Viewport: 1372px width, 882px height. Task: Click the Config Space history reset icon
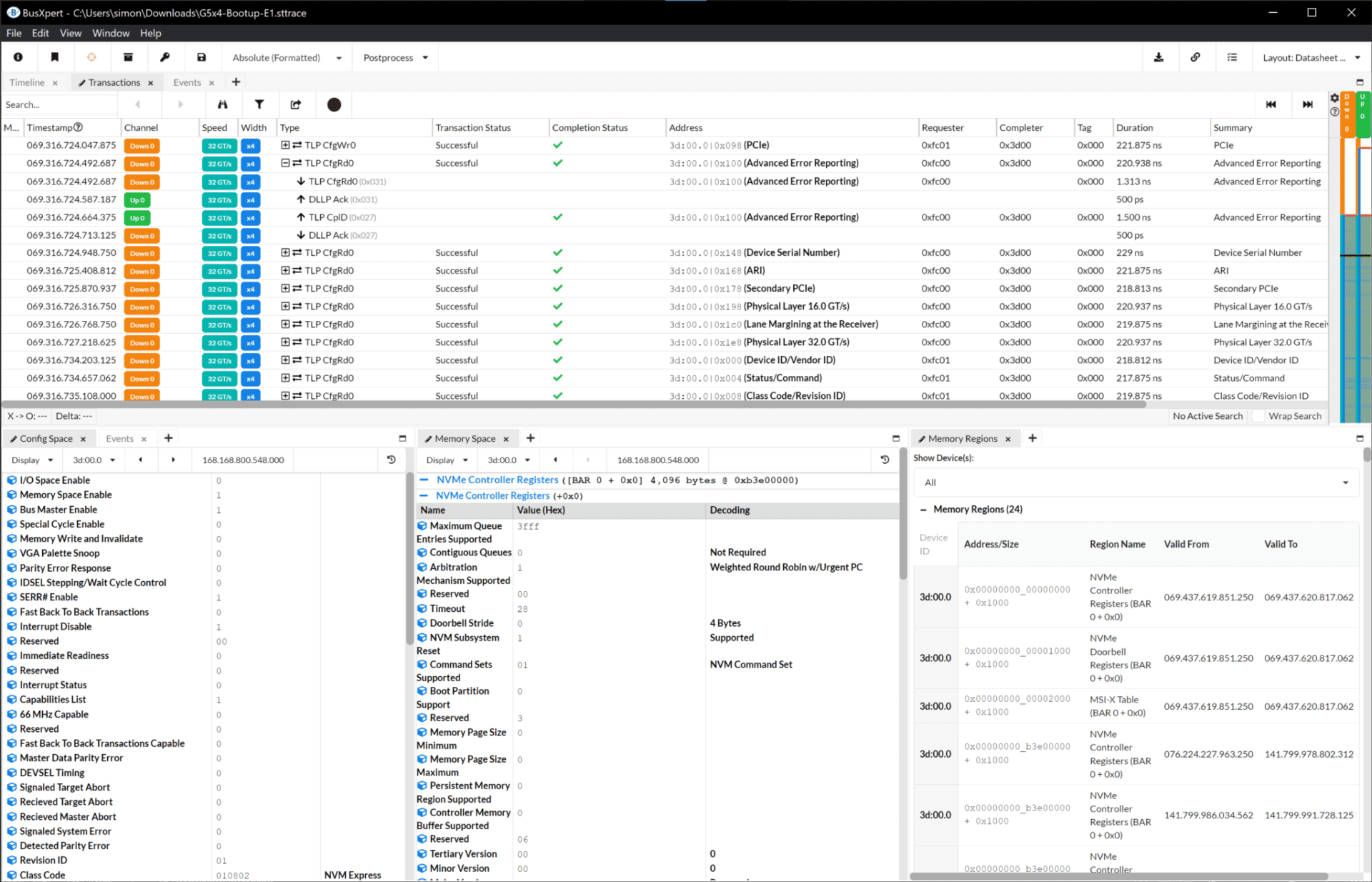pos(391,460)
